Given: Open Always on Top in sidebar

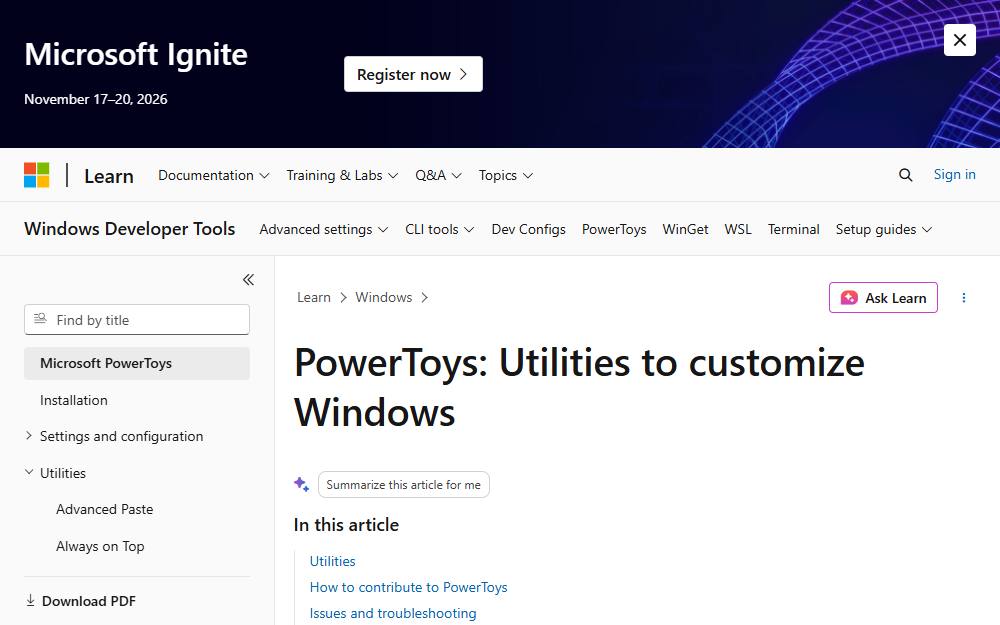Looking at the screenshot, I should click(x=100, y=547).
